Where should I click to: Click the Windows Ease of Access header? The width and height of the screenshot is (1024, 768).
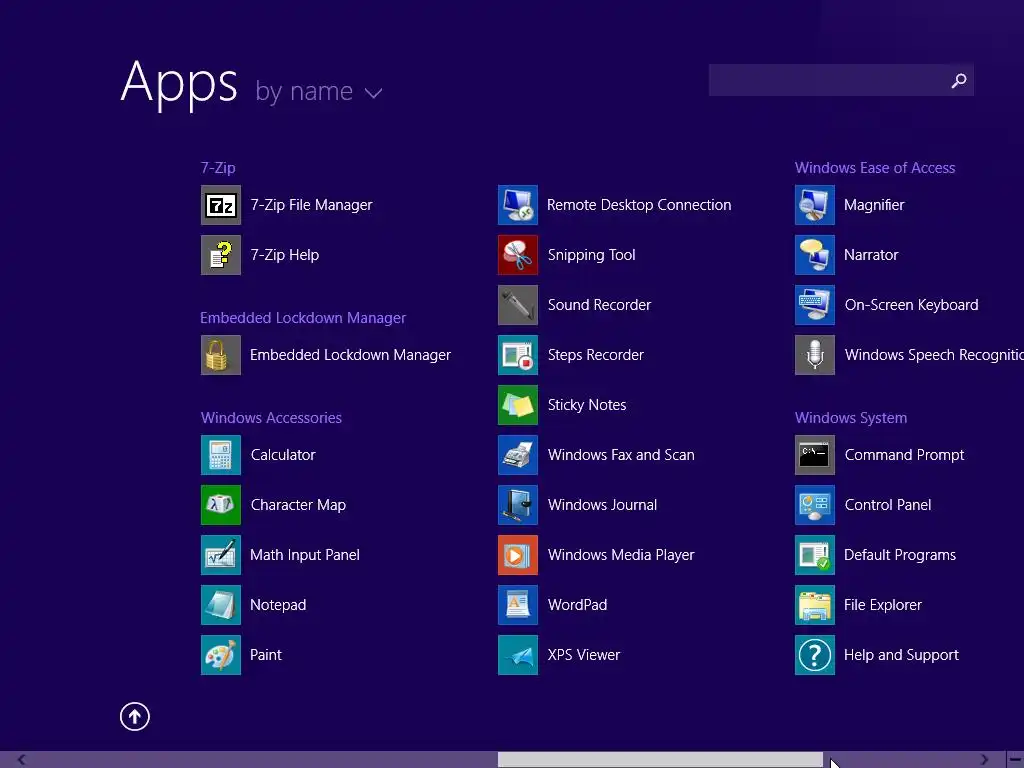pos(875,168)
